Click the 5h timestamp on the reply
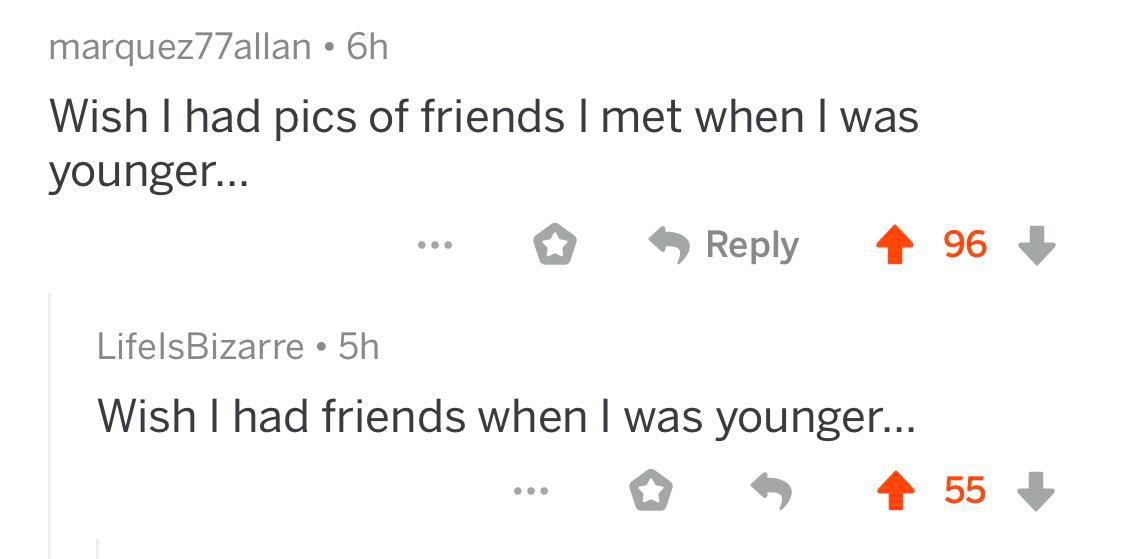The image size is (1125, 559). (x=359, y=346)
